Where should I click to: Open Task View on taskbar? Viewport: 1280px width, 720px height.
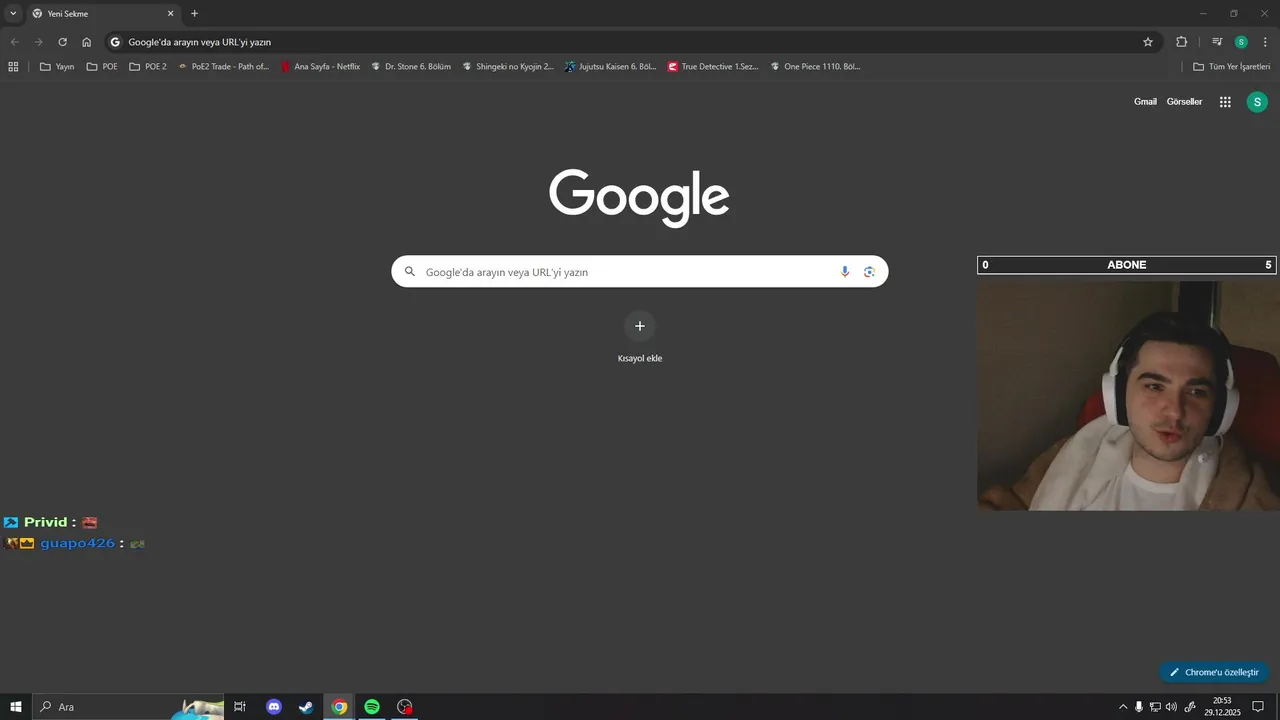pyautogui.click(x=240, y=707)
